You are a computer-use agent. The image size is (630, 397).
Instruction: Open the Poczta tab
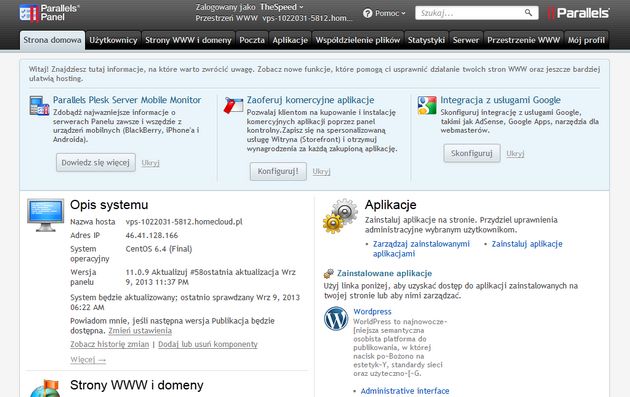252,40
